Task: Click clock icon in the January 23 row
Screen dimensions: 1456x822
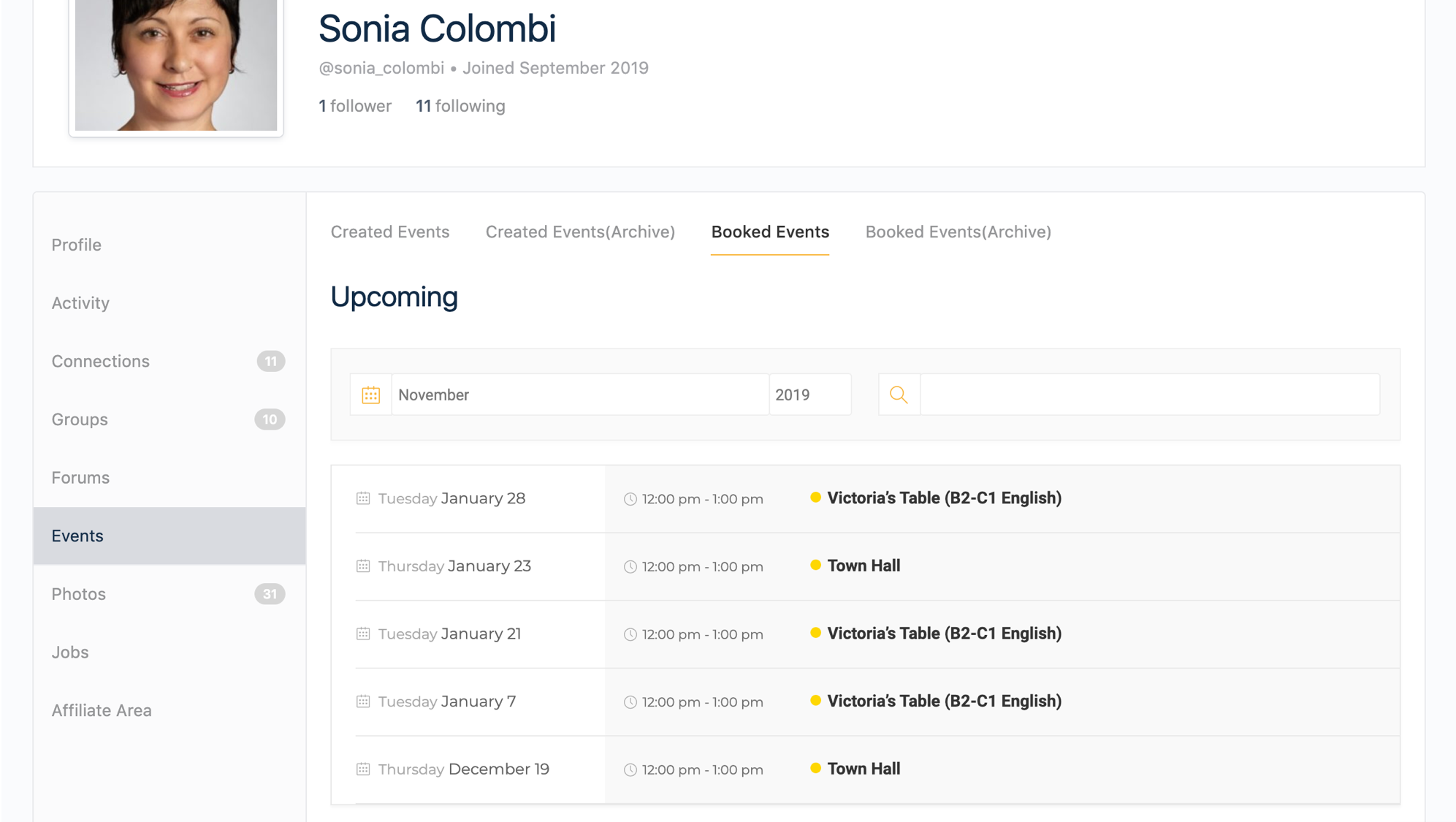Action: pyautogui.click(x=630, y=567)
